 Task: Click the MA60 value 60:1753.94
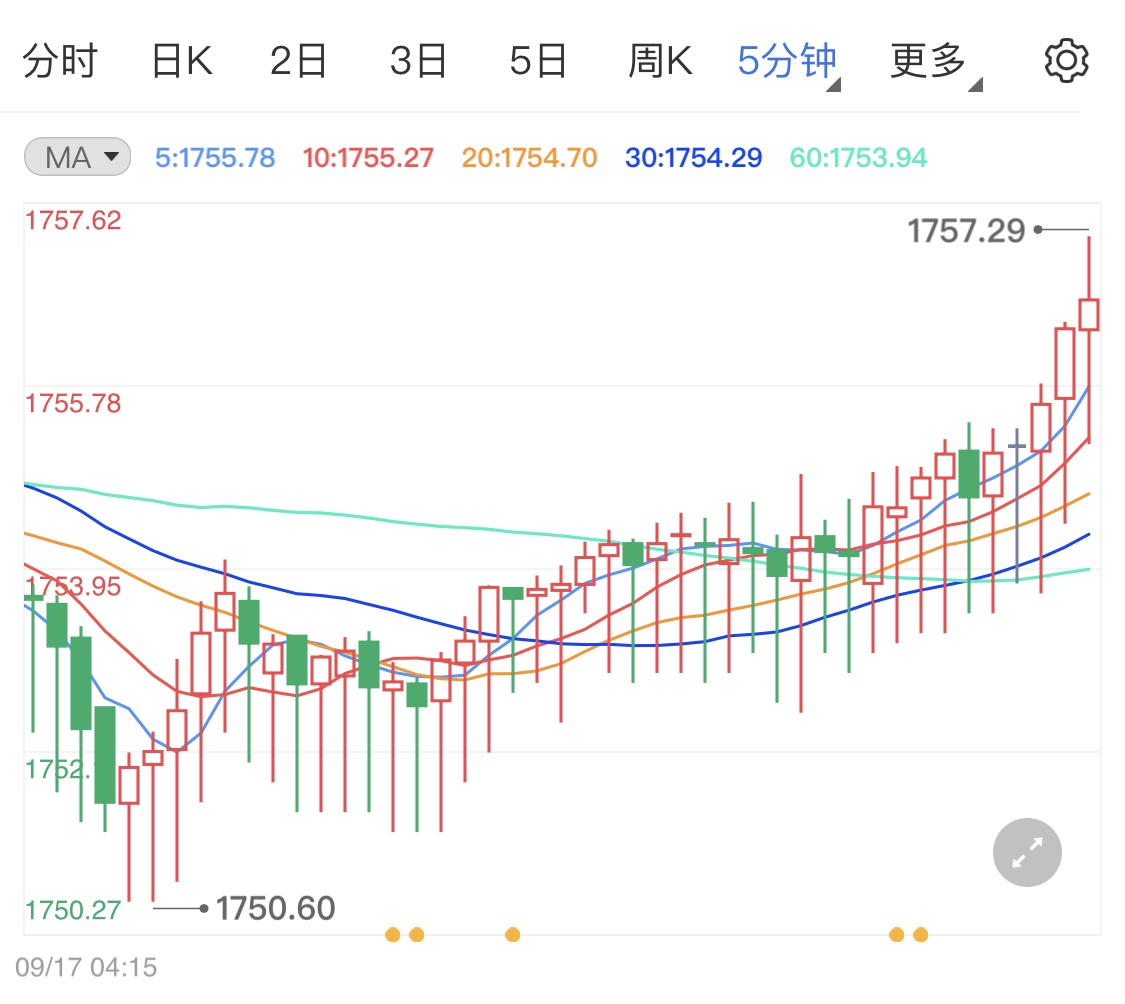click(x=859, y=158)
